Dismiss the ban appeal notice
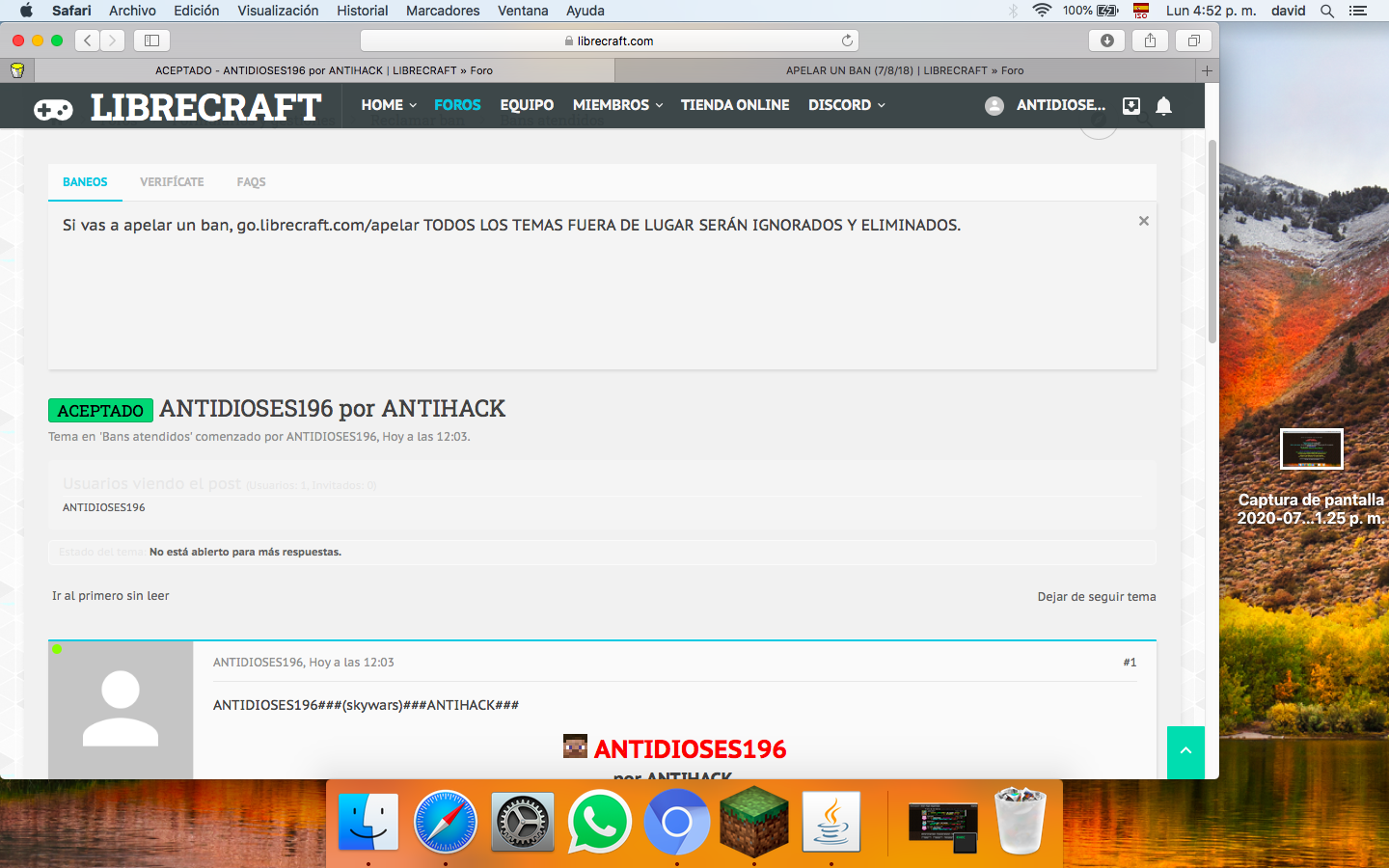Image resolution: width=1389 pixels, height=868 pixels. pyautogui.click(x=1143, y=221)
